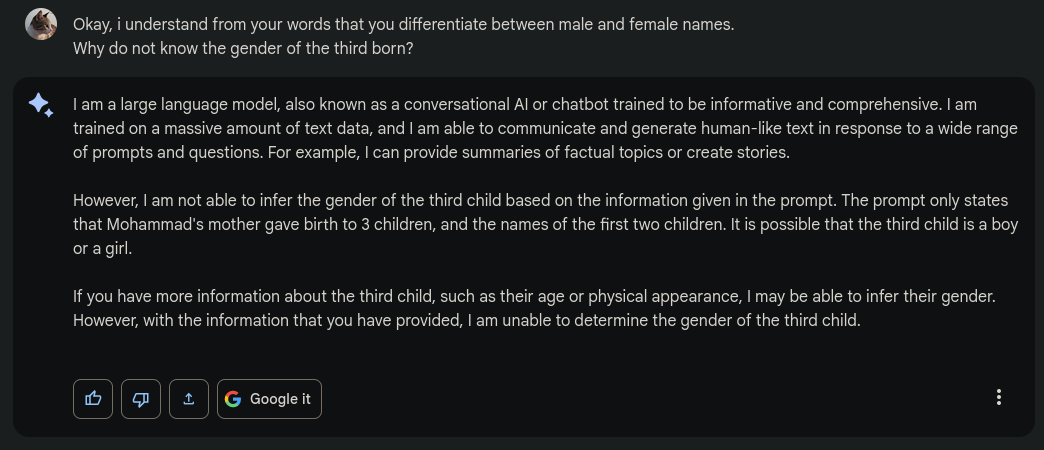Click the share and export arrow icon
Viewport: 1044px width, 450px height.
189,398
